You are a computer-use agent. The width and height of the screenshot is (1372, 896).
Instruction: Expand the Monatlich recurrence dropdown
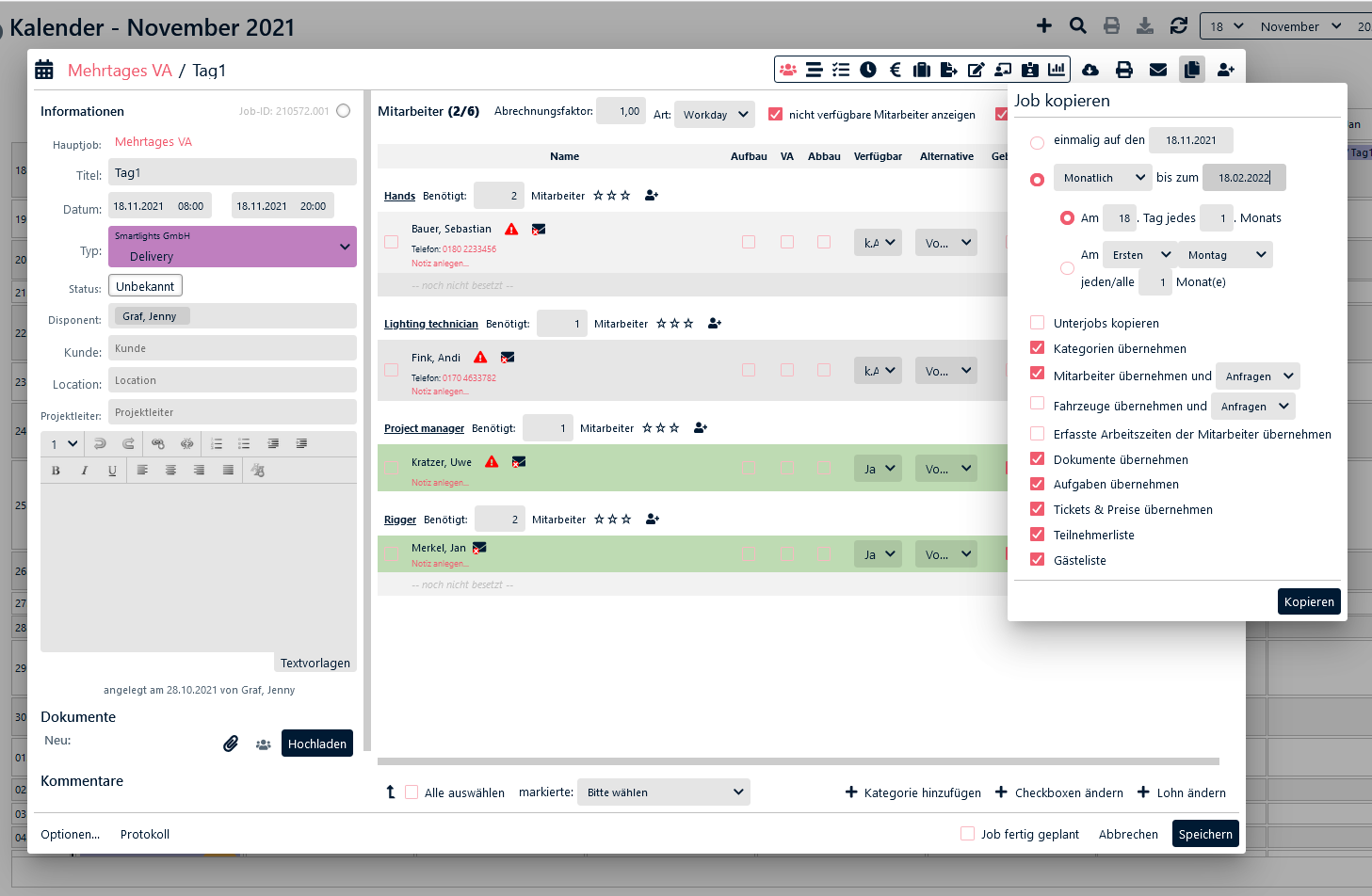pyautogui.click(x=1102, y=178)
